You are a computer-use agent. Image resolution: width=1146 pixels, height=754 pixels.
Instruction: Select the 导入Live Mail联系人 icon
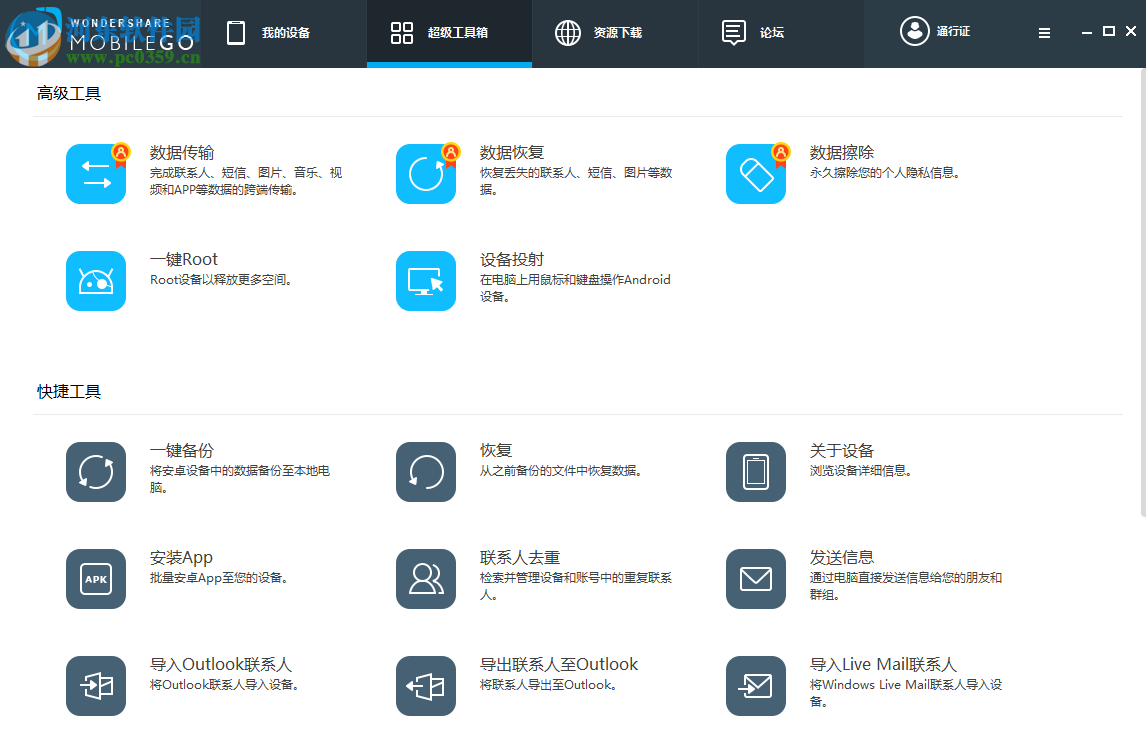pos(756,686)
